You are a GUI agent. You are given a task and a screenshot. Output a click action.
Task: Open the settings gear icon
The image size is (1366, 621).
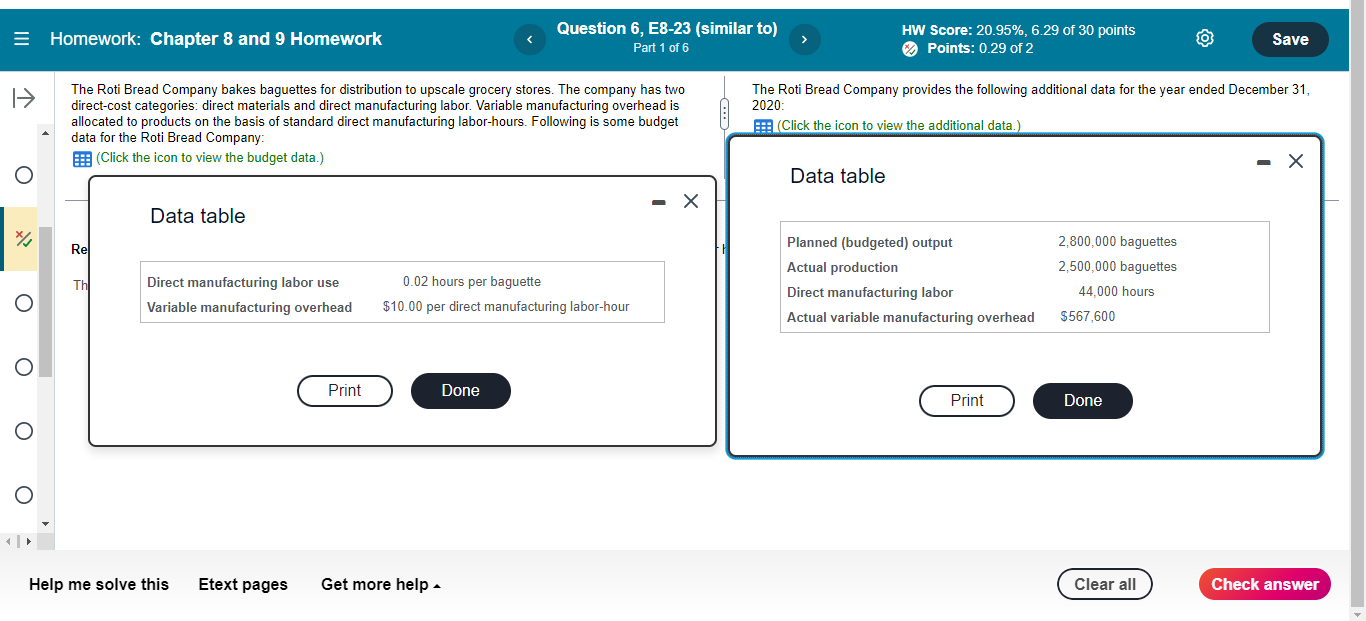(x=1205, y=39)
